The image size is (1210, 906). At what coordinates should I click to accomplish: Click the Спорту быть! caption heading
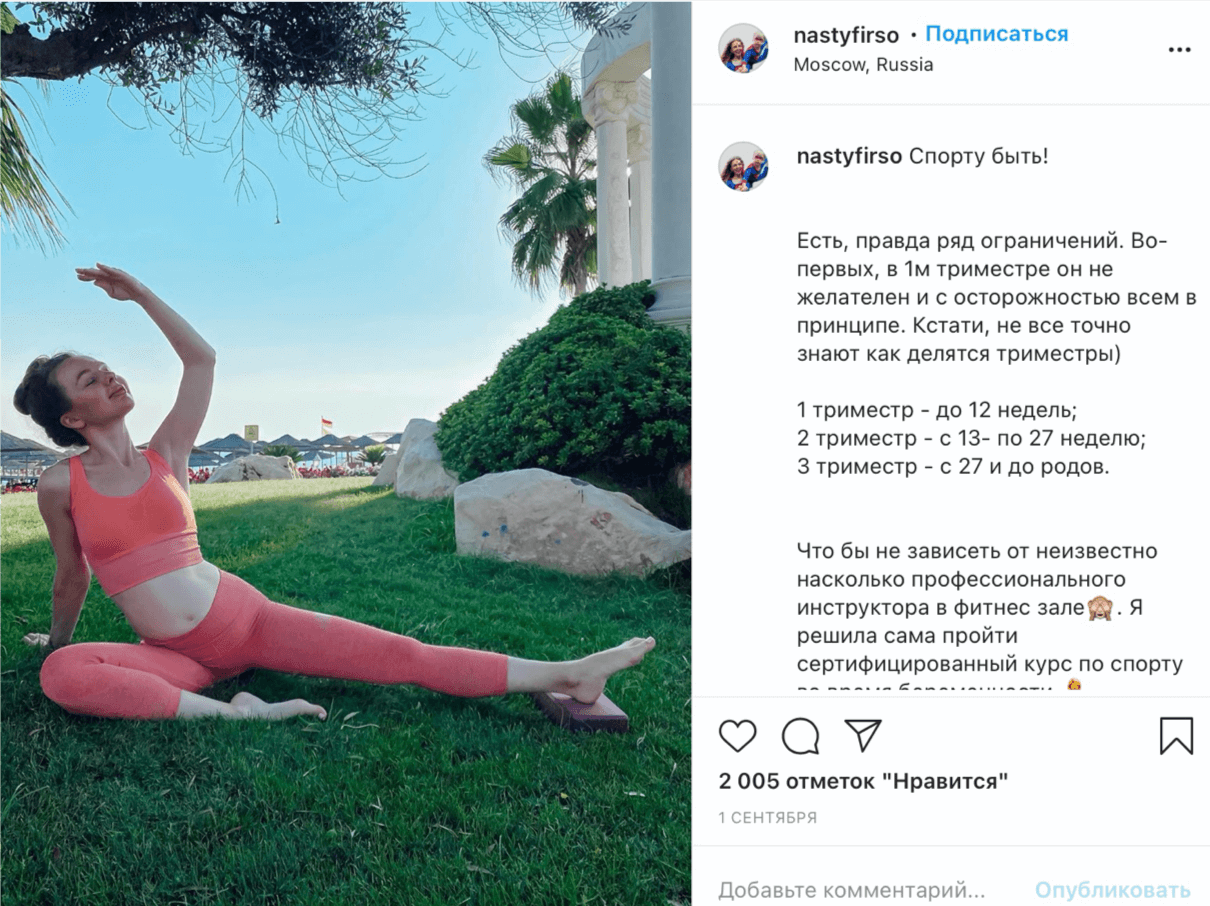tap(978, 157)
